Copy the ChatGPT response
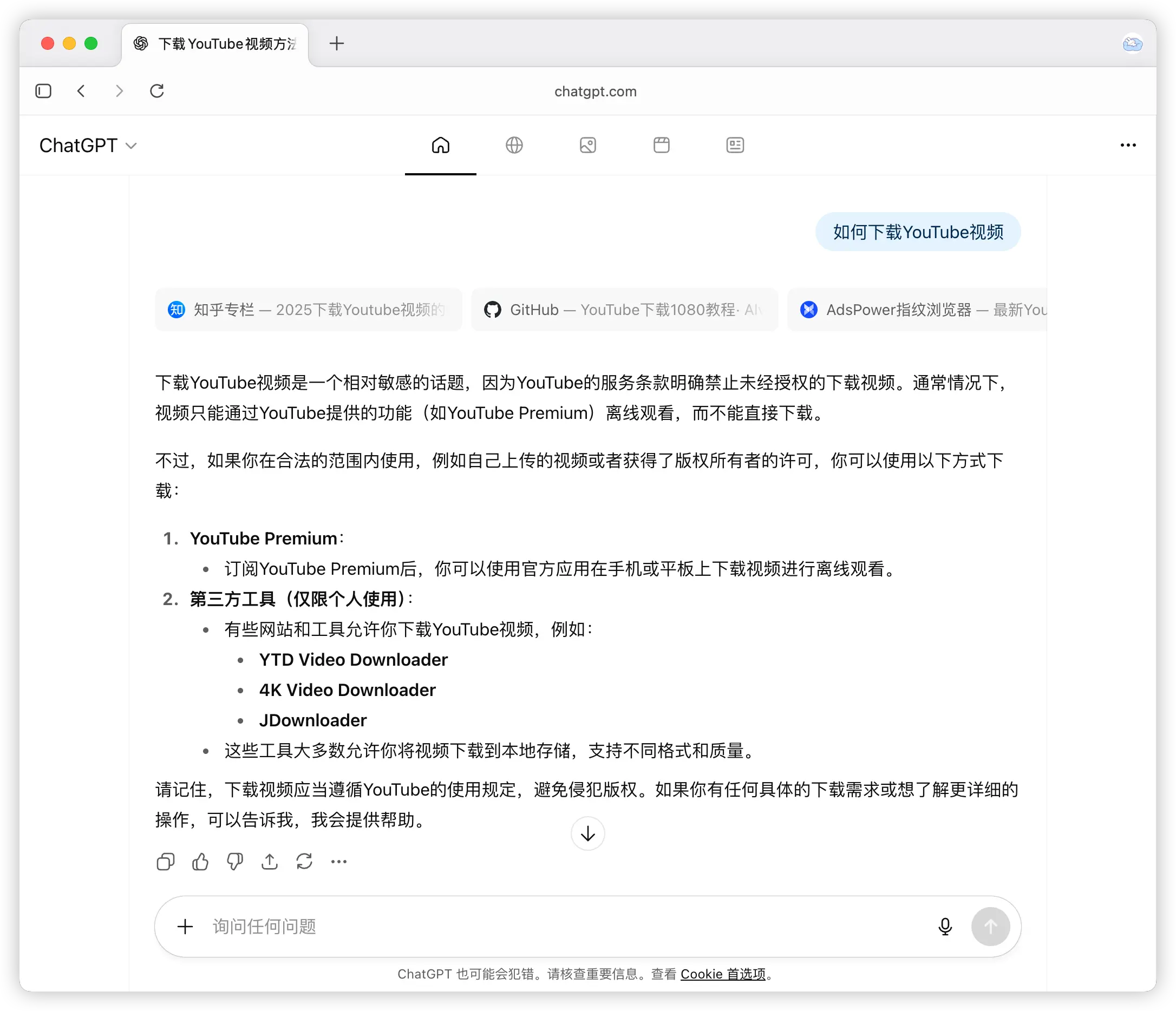Screen dimensions: 1176x1011 [165, 862]
